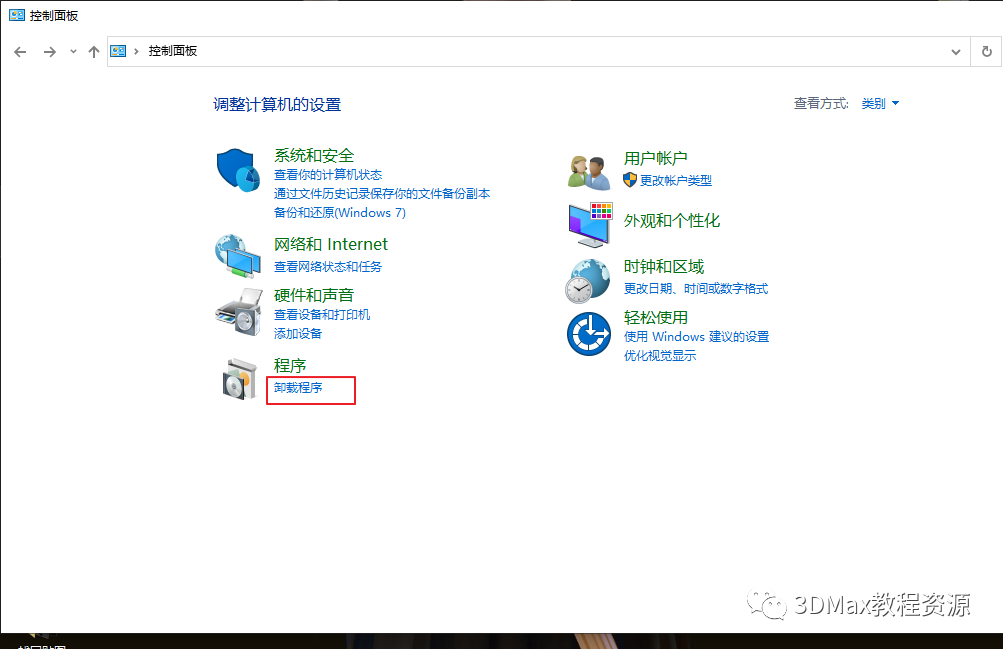Screen dimensions: 1003x649
Task: Open 轻松使用 category heading
Action: pos(655,318)
